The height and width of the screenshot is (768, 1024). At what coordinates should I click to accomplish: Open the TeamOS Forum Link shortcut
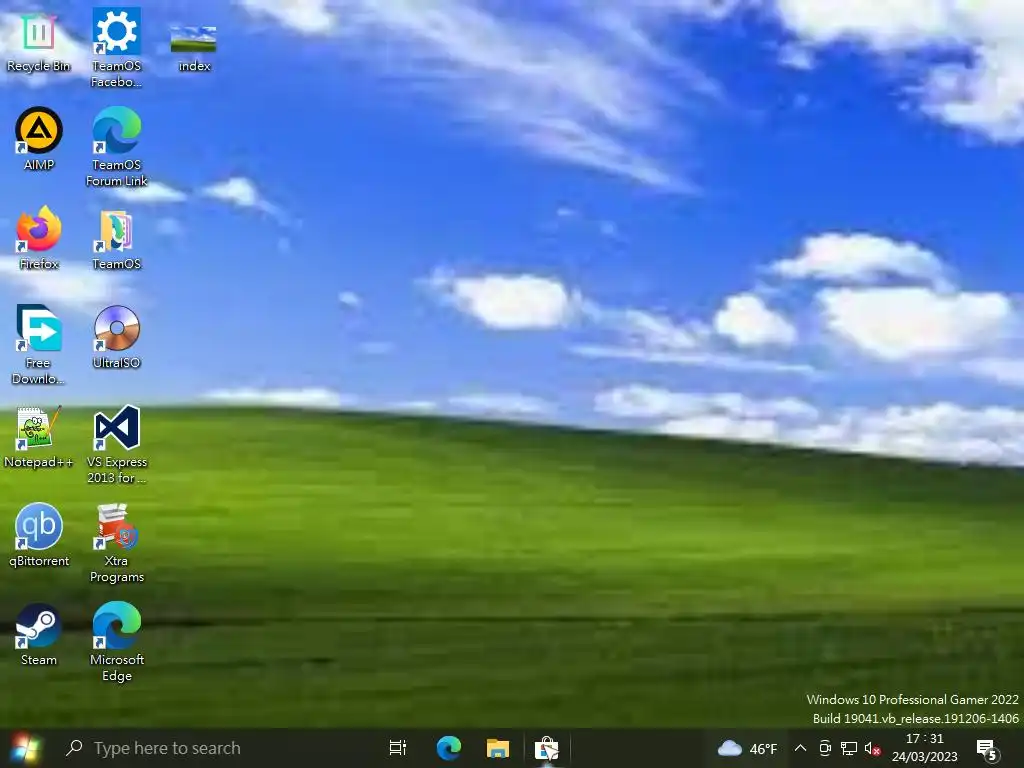[116, 147]
